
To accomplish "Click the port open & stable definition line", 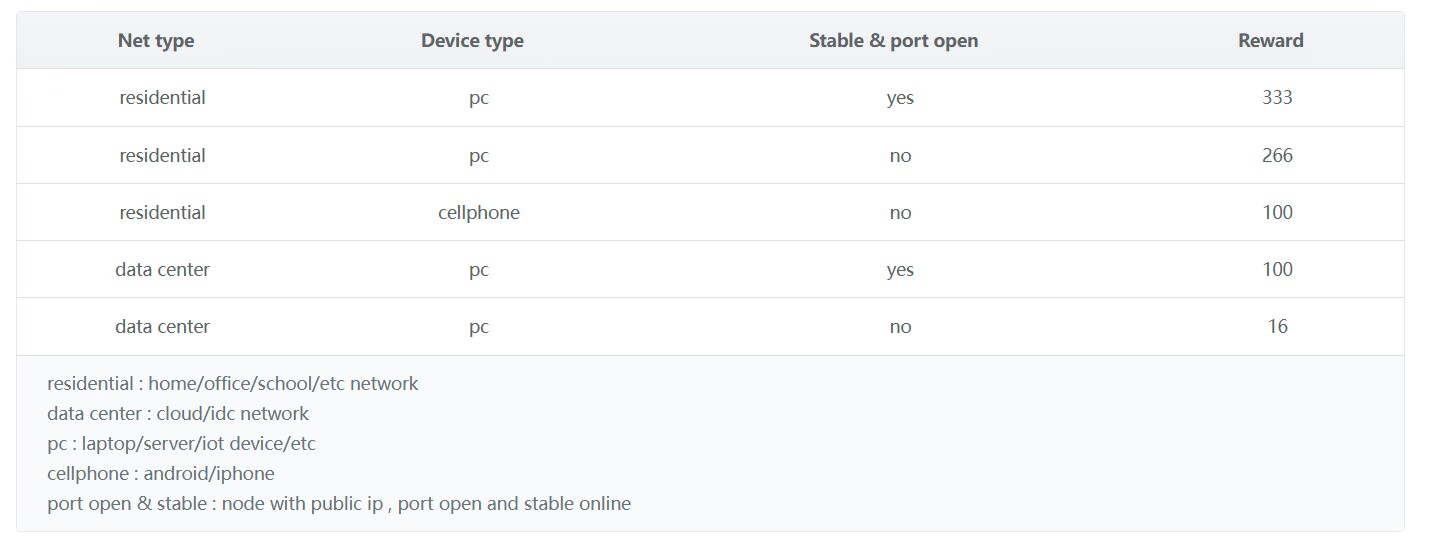I will 339,504.
